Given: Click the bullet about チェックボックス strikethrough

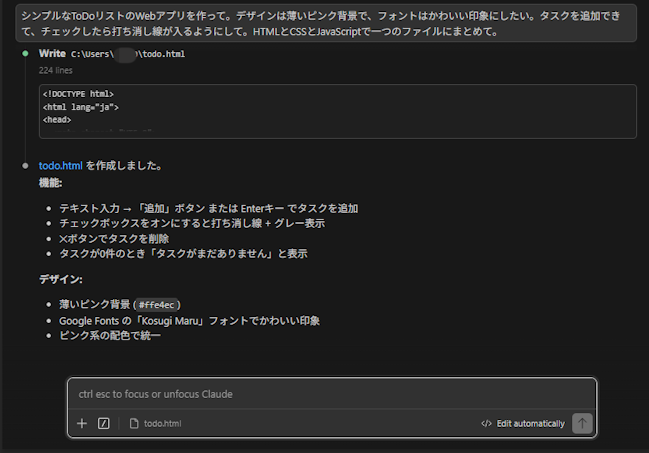Looking at the screenshot, I should click(x=192, y=224).
